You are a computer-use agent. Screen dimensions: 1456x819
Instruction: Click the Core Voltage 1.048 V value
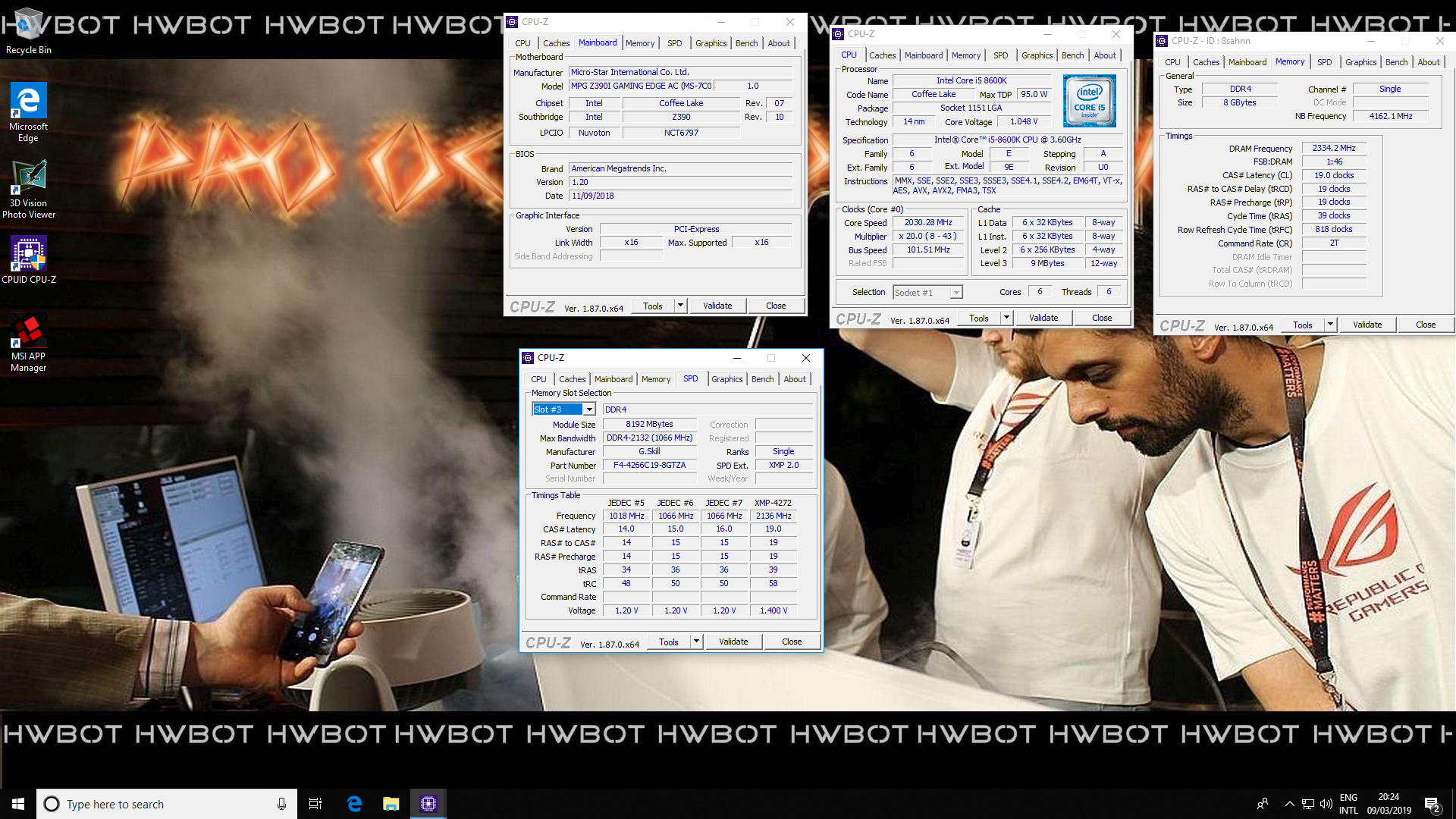click(x=1024, y=121)
